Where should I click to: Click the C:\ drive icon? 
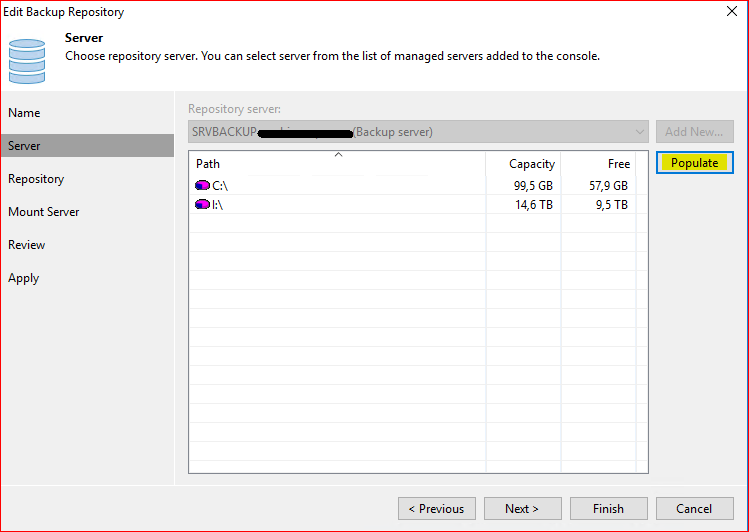pyautogui.click(x=203, y=186)
